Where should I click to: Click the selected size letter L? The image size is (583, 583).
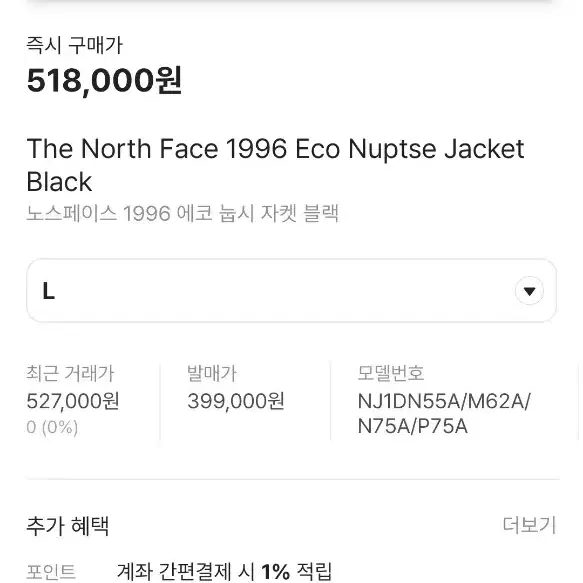[x=49, y=291]
